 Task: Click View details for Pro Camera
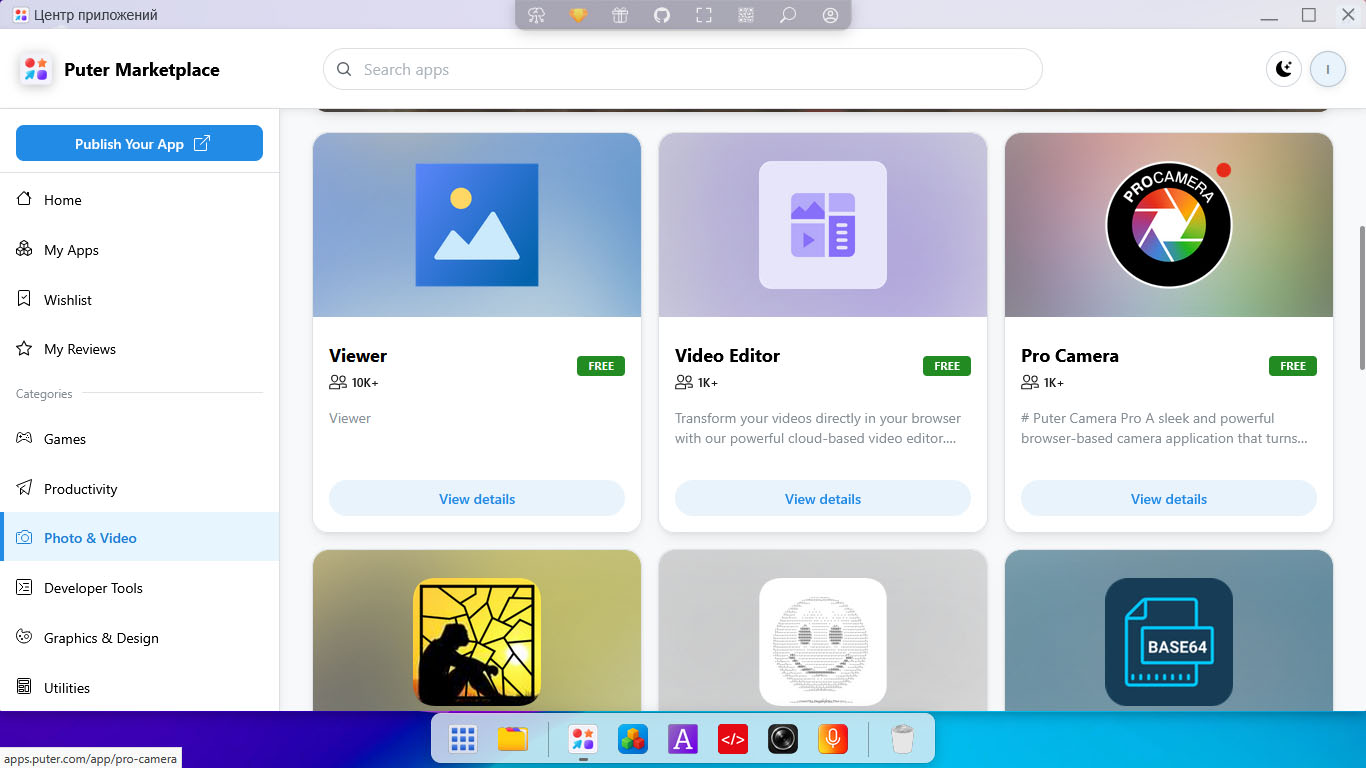(x=1169, y=499)
